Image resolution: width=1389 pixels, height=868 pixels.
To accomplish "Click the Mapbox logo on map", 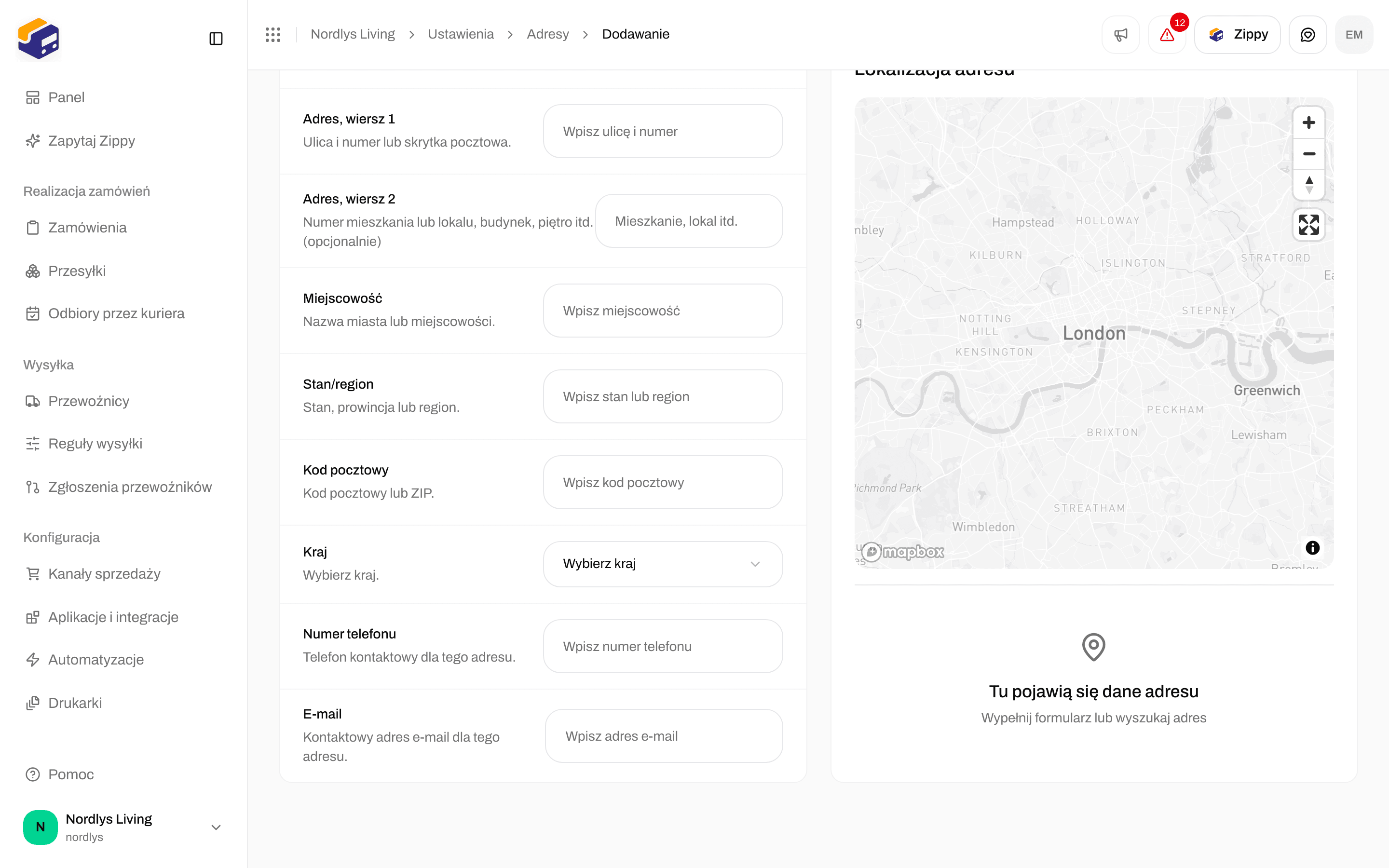I will (x=902, y=552).
